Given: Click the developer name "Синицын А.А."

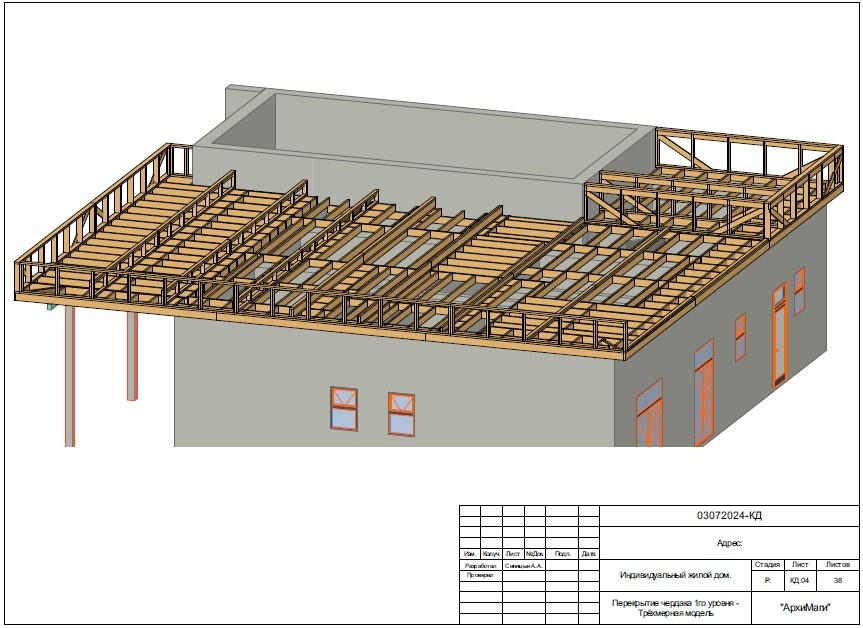Looking at the screenshot, I should [x=523, y=566].
